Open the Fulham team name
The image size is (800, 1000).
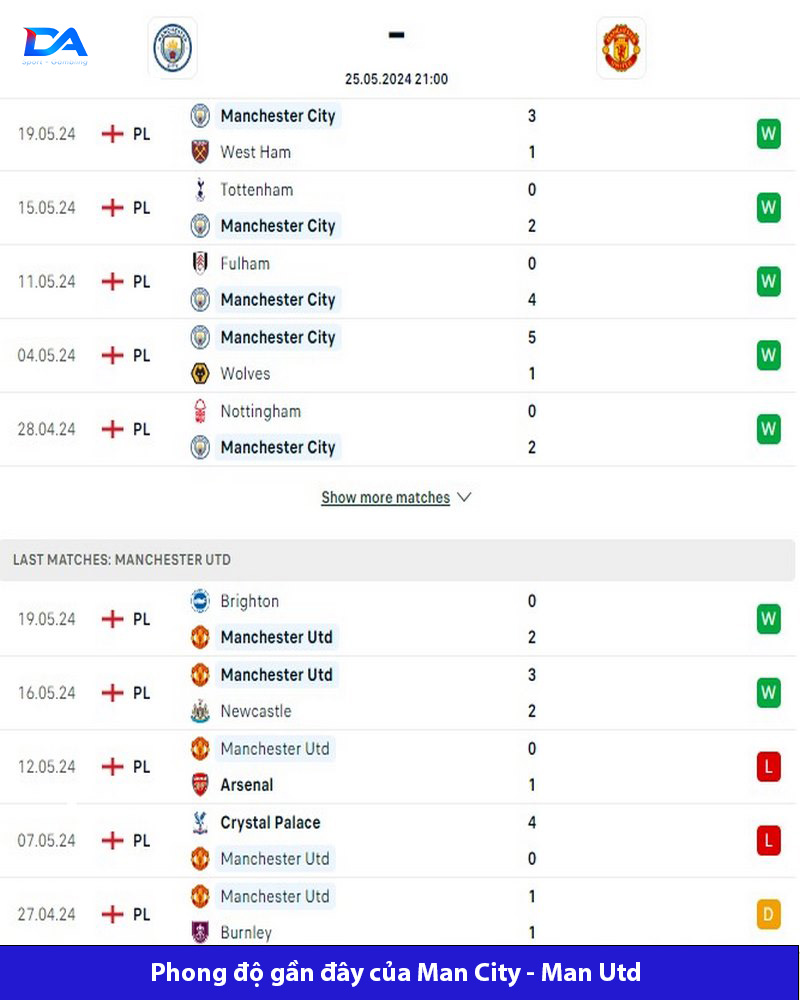(245, 263)
